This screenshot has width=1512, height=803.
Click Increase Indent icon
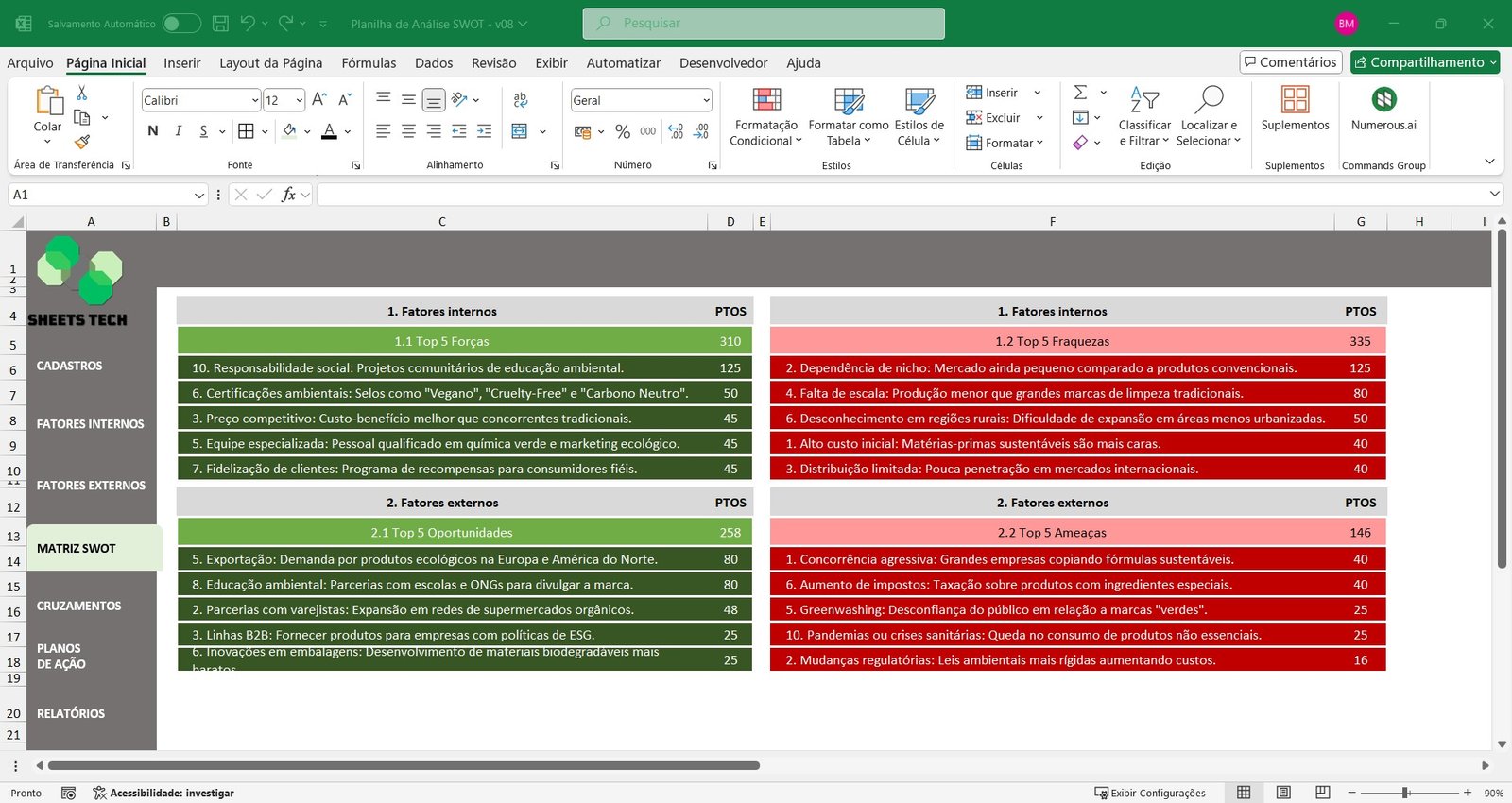pyautogui.click(x=485, y=131)
